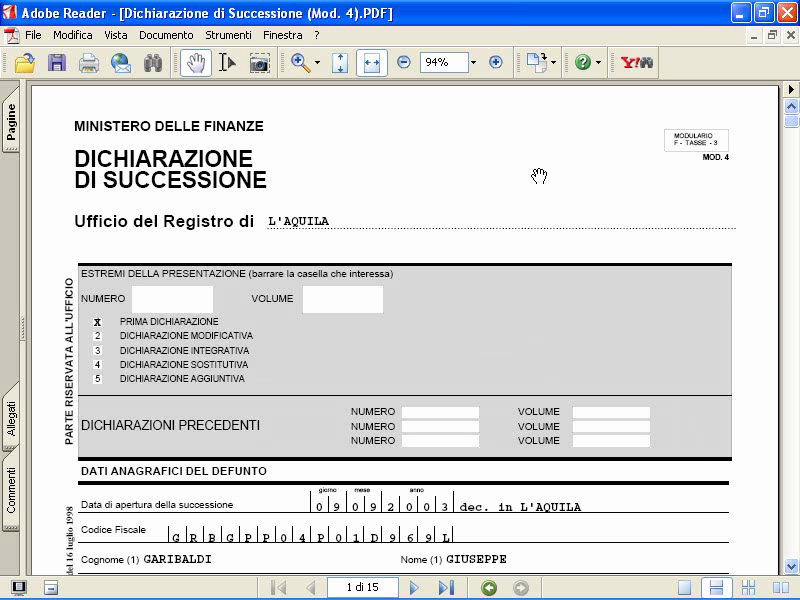Screen dimensions: 800x600
Task: Go forward to the next view (grey arrow)
Action: [x=520, y=588]
